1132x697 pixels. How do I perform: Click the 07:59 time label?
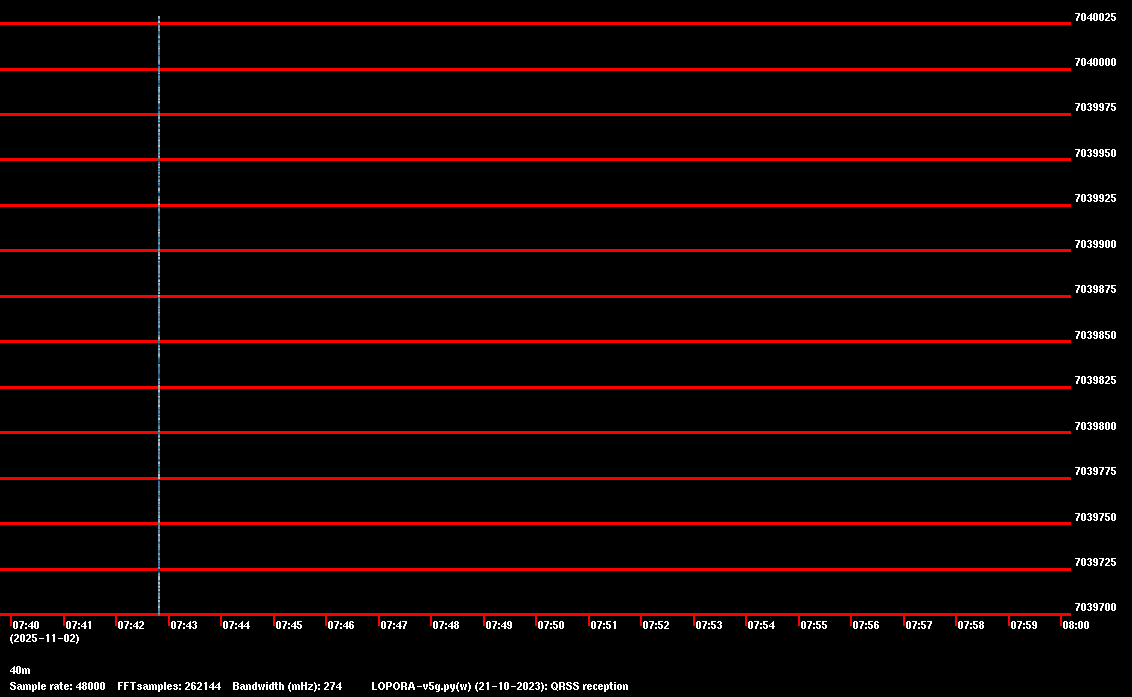[x=1024, y=625]
